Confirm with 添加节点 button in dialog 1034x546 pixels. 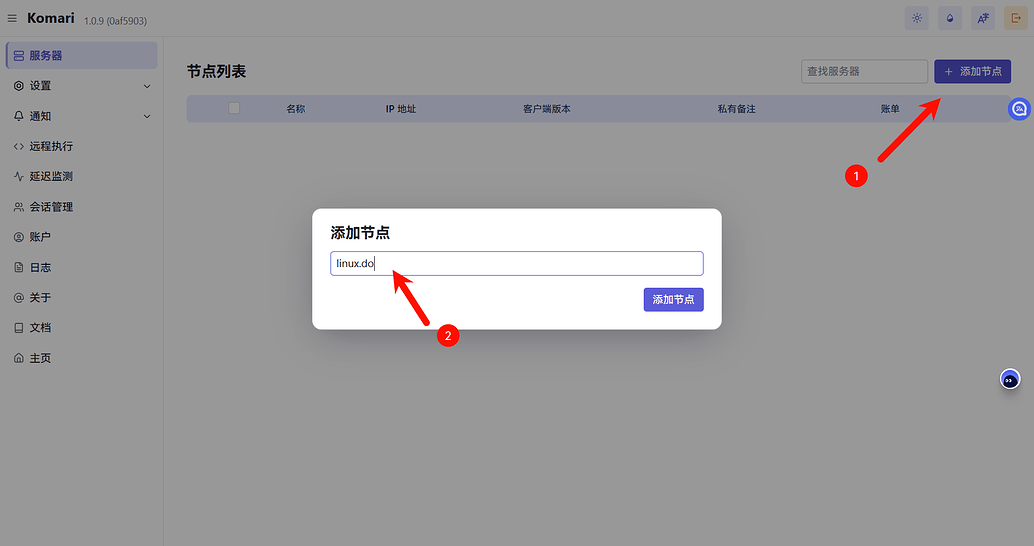tap(673, 299)
